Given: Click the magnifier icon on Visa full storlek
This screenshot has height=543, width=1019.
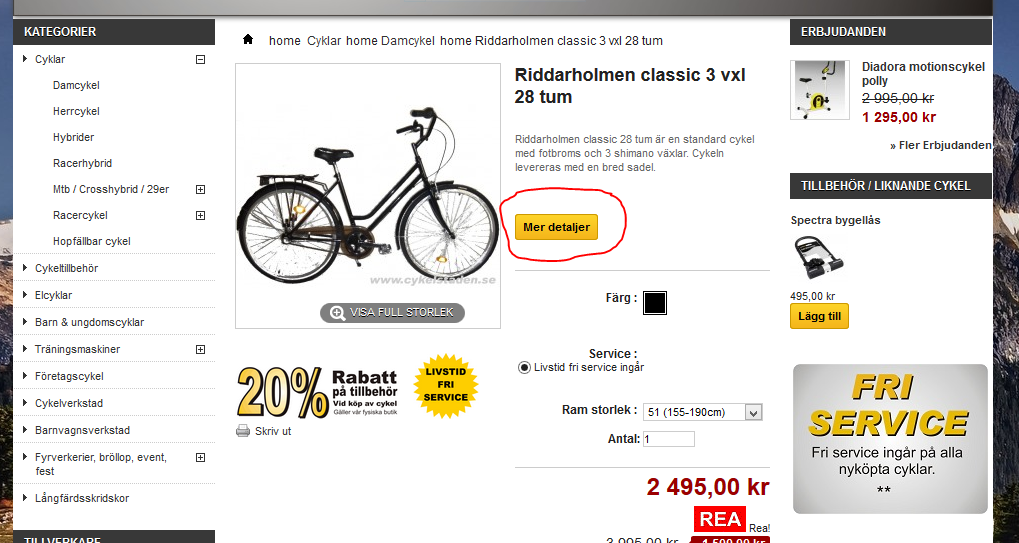Looking at the screenshot, I should (337, 313).
